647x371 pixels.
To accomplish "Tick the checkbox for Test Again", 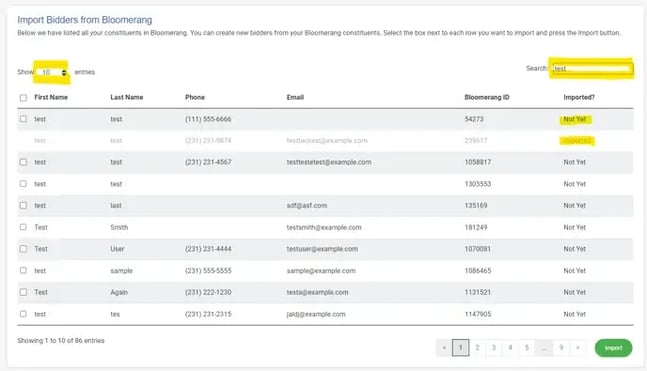I will (x=23, y=292).
